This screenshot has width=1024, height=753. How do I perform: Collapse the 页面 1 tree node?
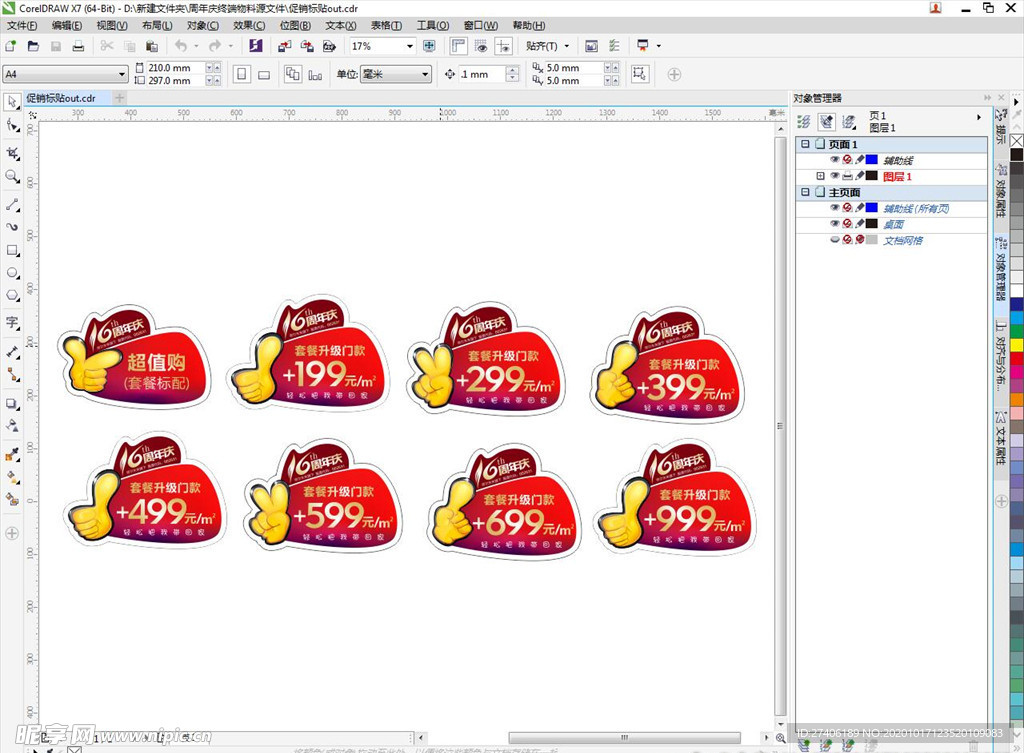click(805, 144)
